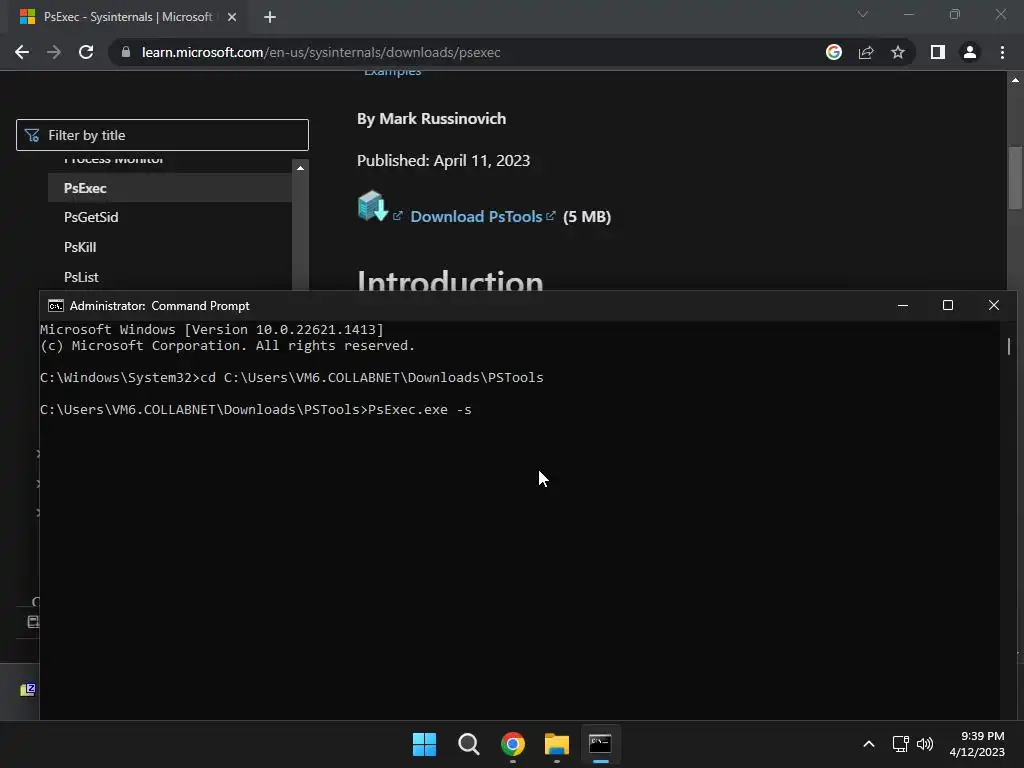The height and width of the screenshot is (768, 1024).
Task: View site info via the padlock icon
Action: (126, 52)
